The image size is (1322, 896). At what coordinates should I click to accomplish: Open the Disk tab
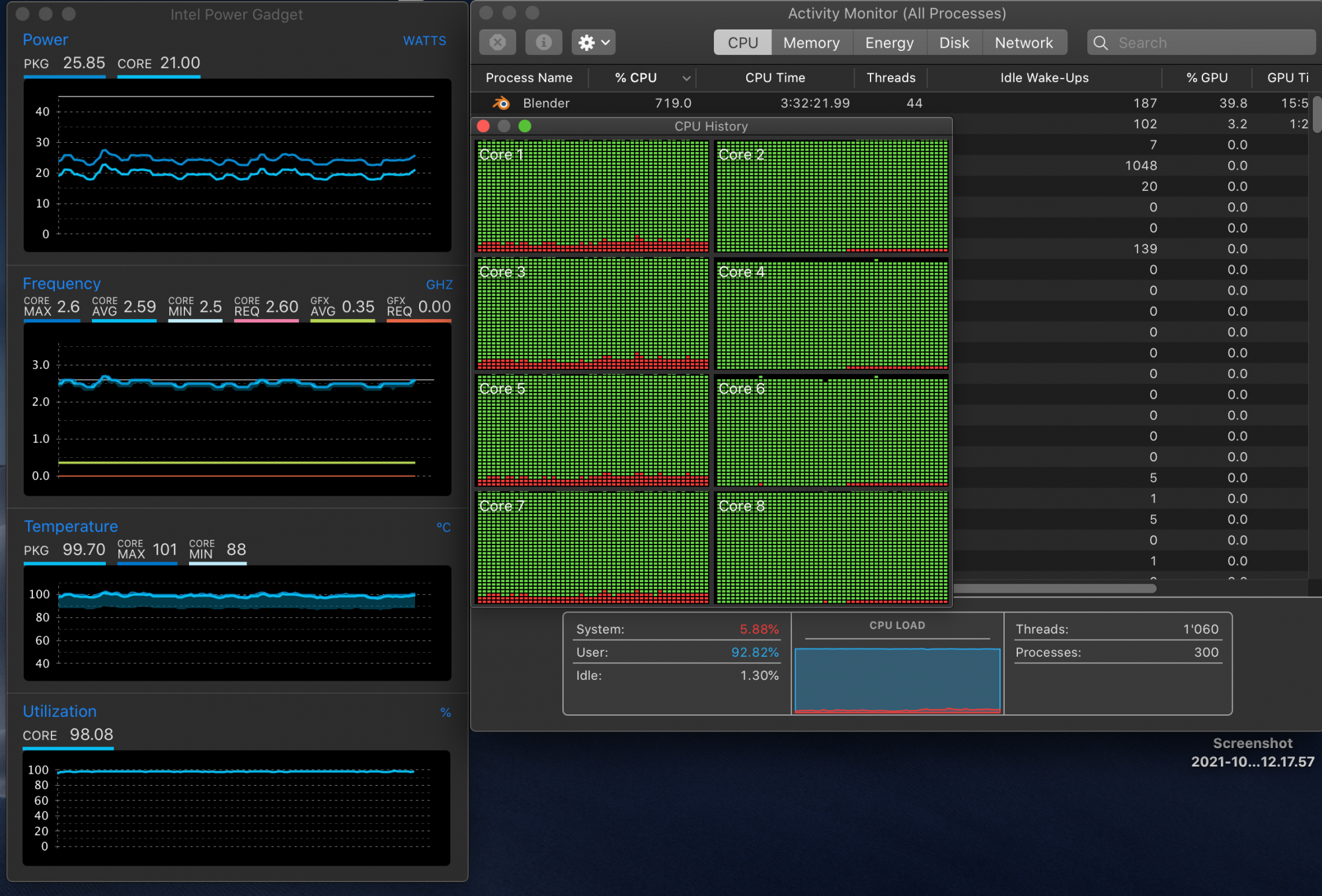click(954, 43)
